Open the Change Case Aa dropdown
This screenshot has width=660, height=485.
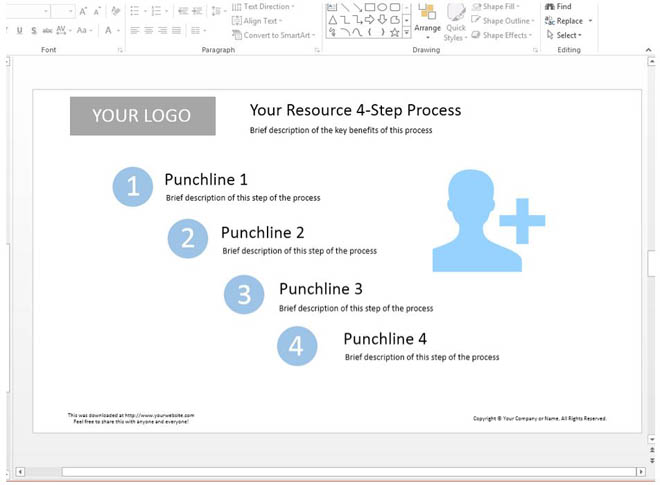point(84,30)
